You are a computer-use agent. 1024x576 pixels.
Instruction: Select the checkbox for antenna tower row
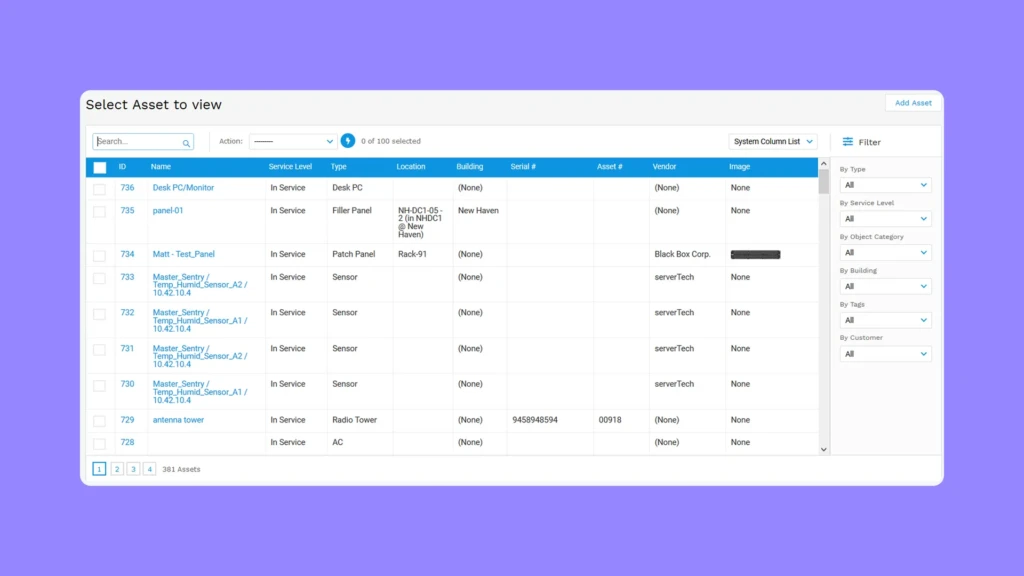click(x=99, y=421)
